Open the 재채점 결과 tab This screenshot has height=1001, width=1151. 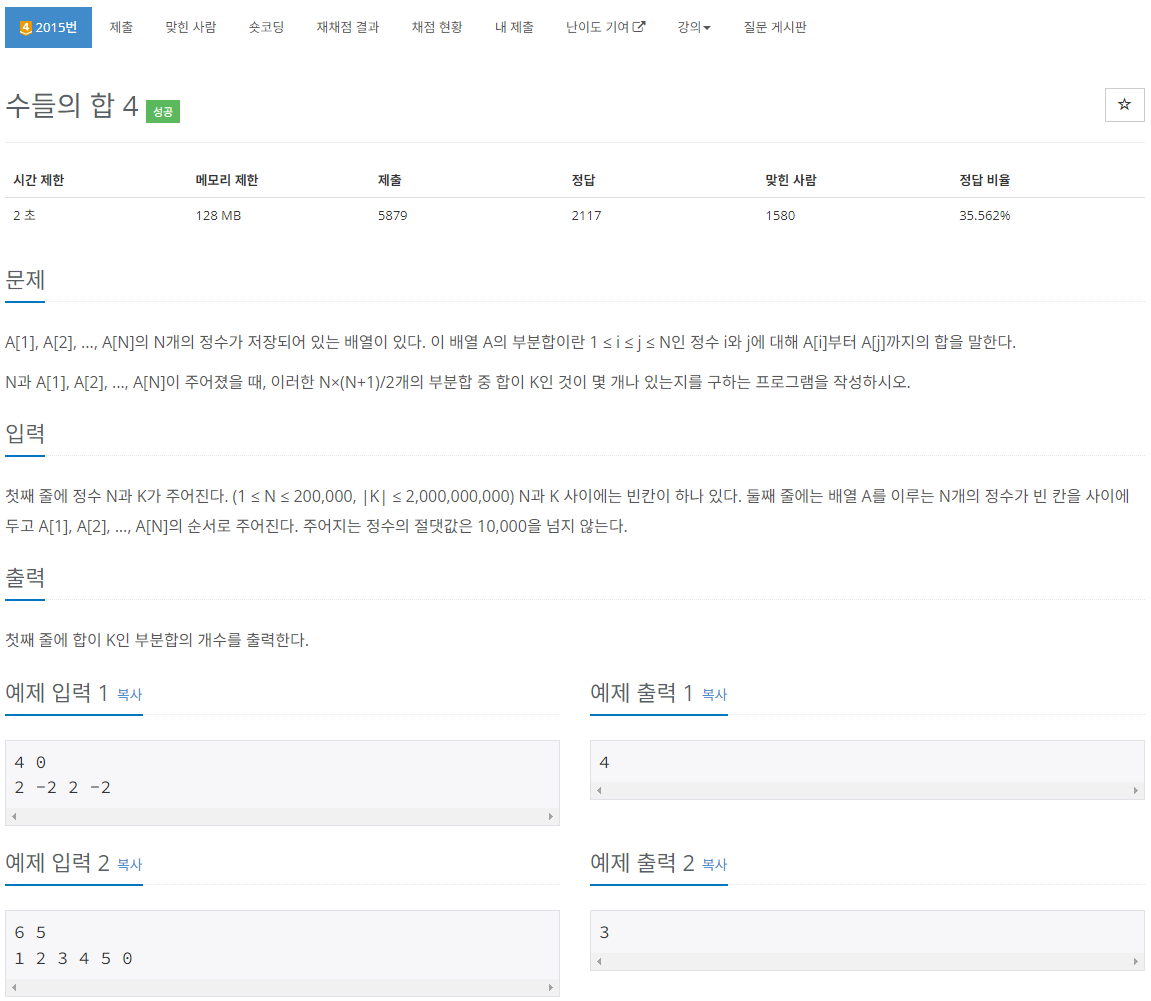coord(348,27)
